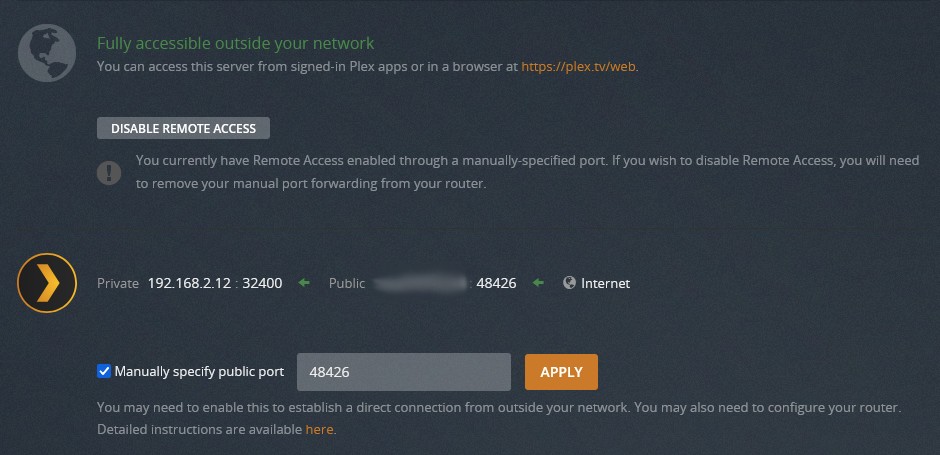This screenshot has height=455, width=940.
Task: Open the https://plex.tv/web link
Action: pyautogui.click(x=578, y=67)
